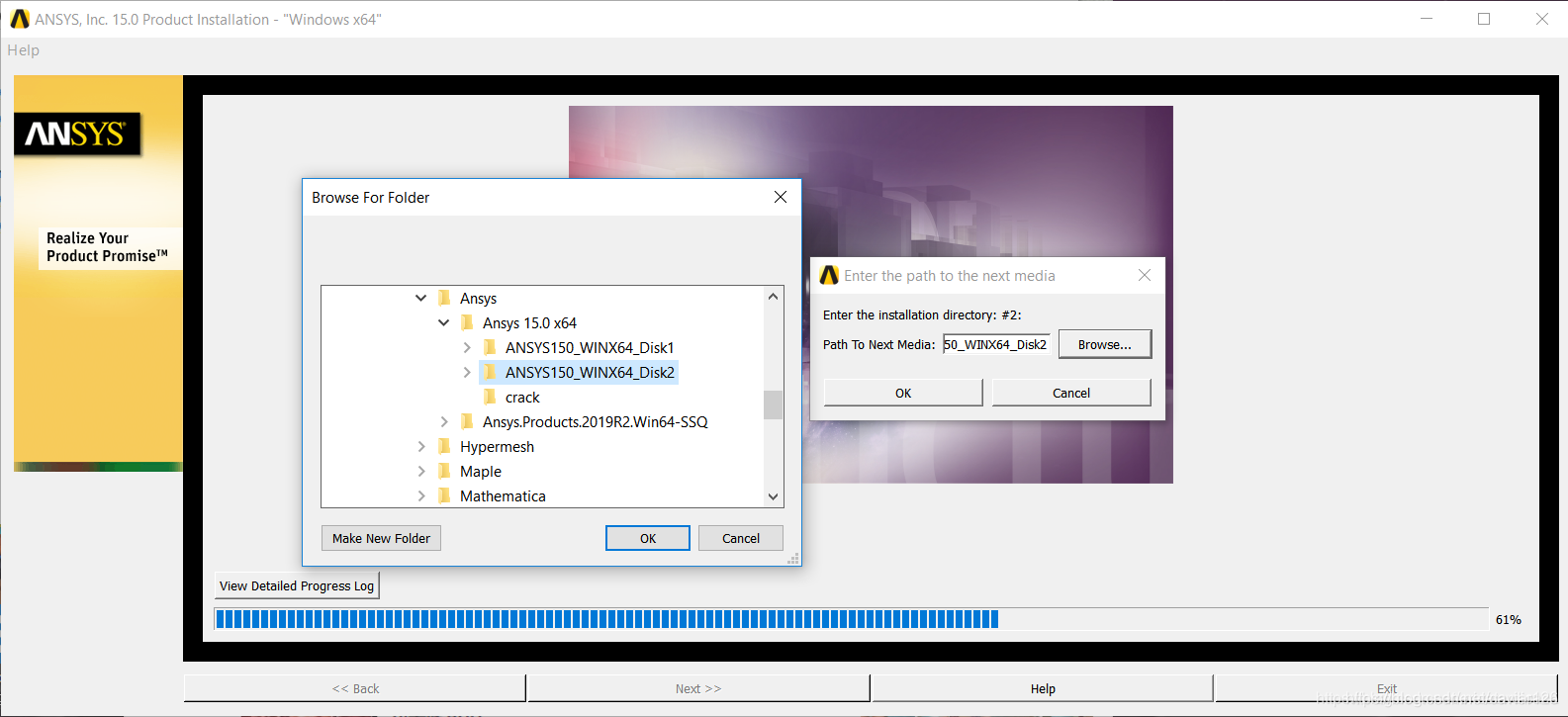Click the Exit button
1568x717 pixels.
[1386, 688]
